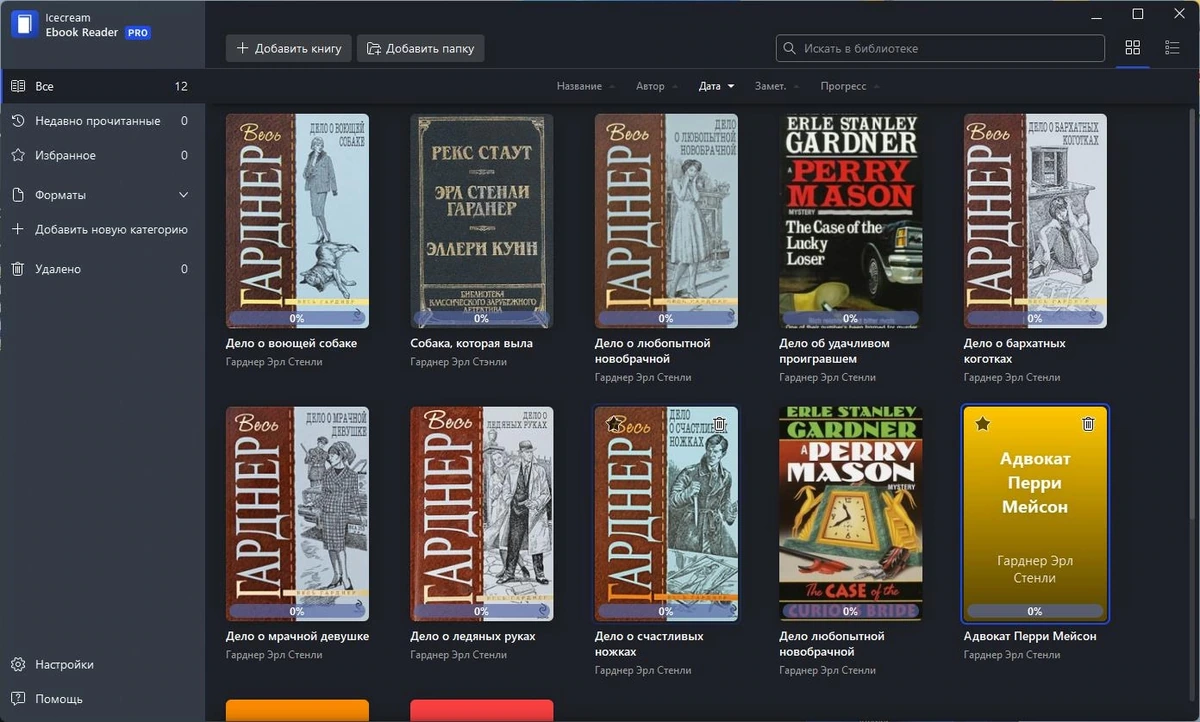Click the Settings gear icon in the sidebar

tap(18, 664)
